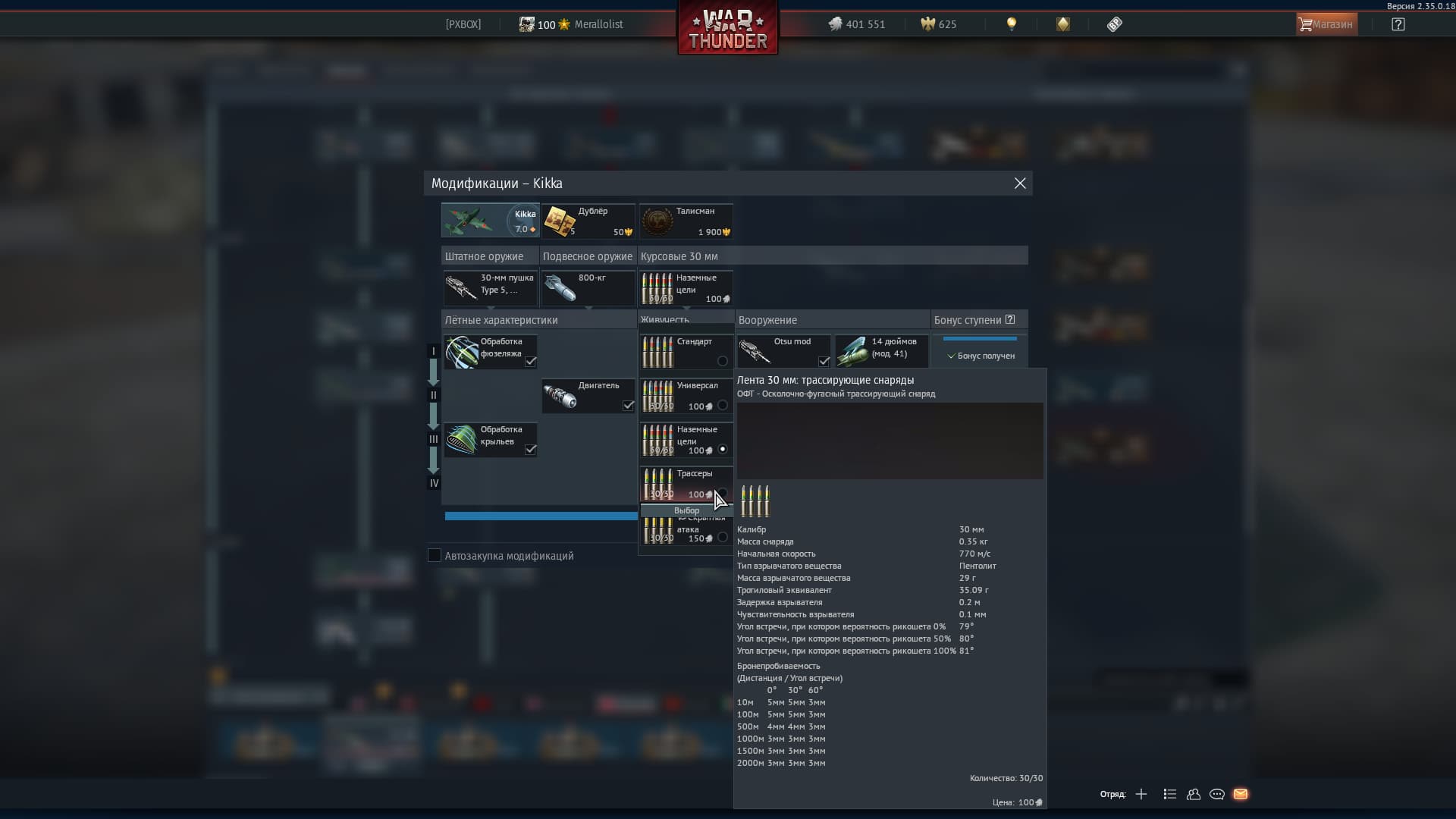The height and width of the screenshot is (819, 1456).
Task: Click the Количество: 30/30 text
Action: [1006, 778]
